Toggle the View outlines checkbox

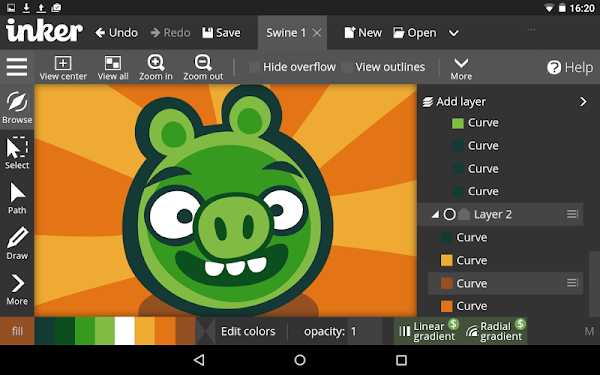[347, 67]
